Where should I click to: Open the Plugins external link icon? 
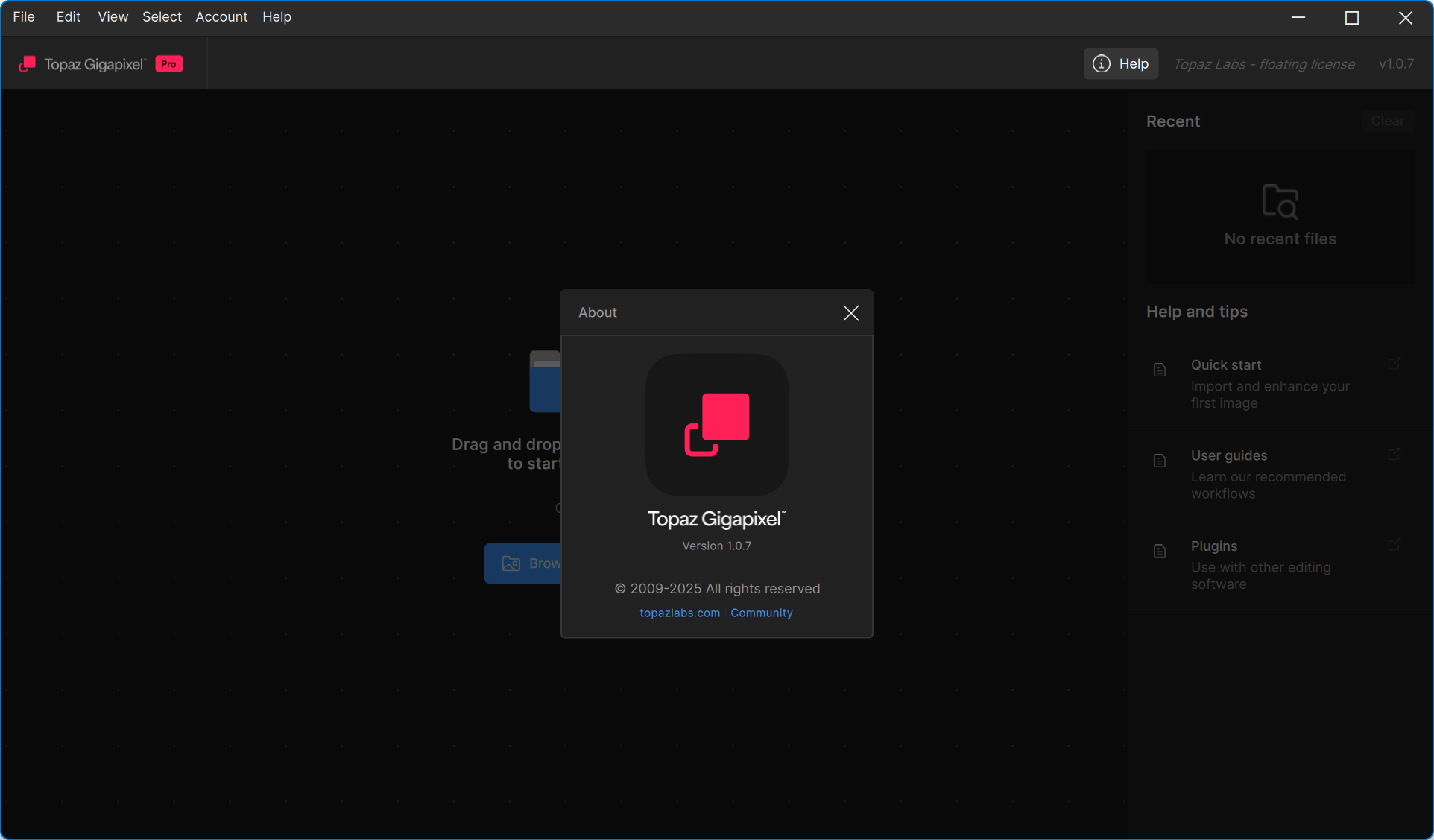click(x=1394, y=545)
